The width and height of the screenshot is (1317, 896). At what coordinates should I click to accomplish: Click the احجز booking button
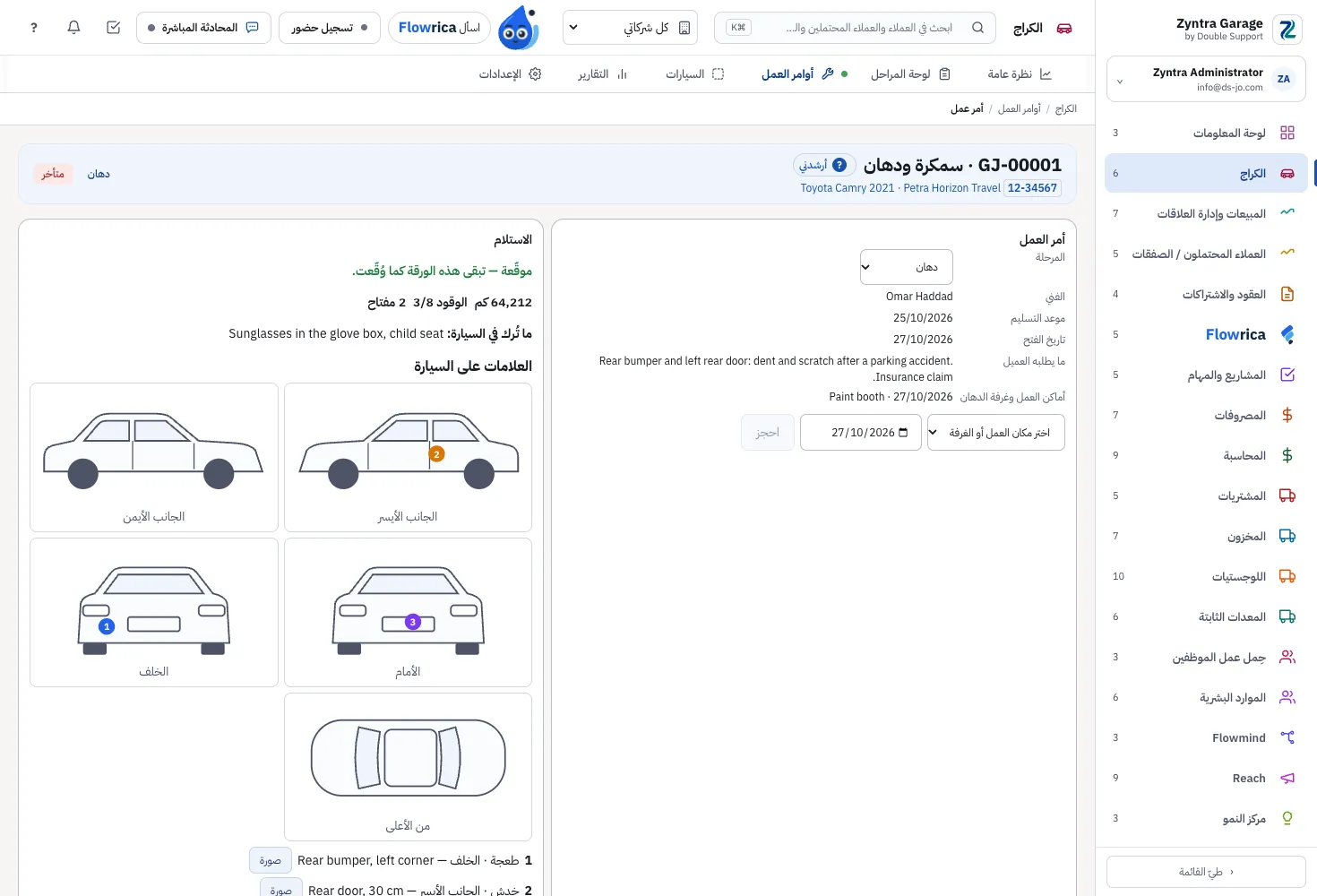click(767, 432)
